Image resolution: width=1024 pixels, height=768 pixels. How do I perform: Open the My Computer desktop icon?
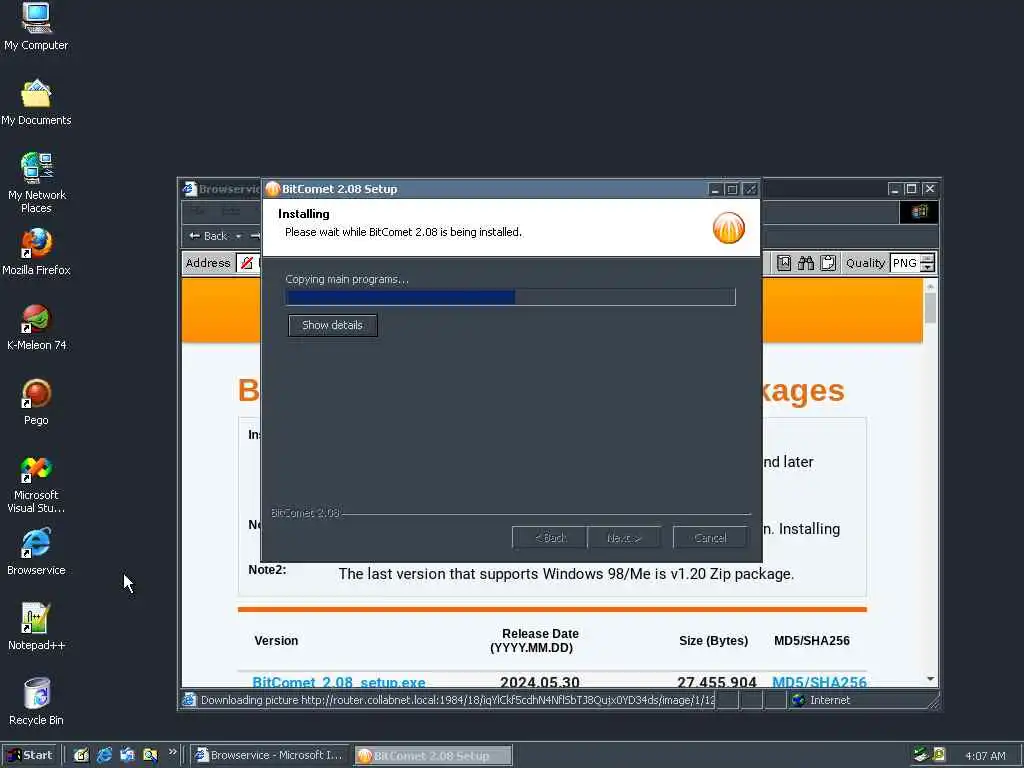[36, 26]
